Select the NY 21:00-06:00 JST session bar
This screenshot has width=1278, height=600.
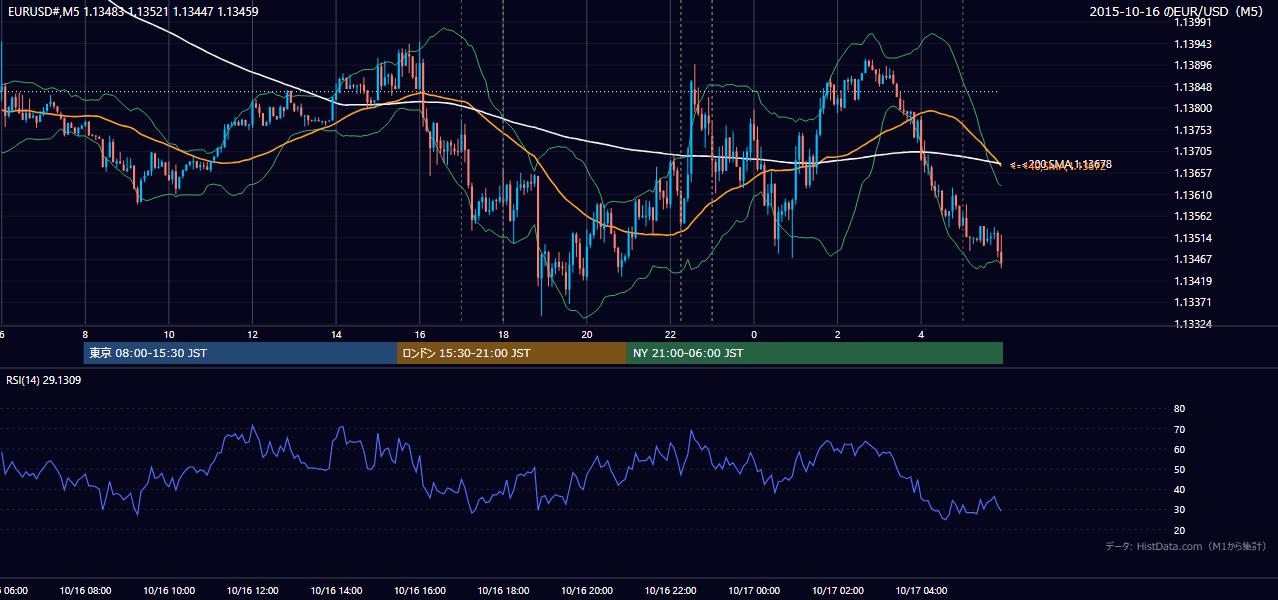[x=815, y=353]
